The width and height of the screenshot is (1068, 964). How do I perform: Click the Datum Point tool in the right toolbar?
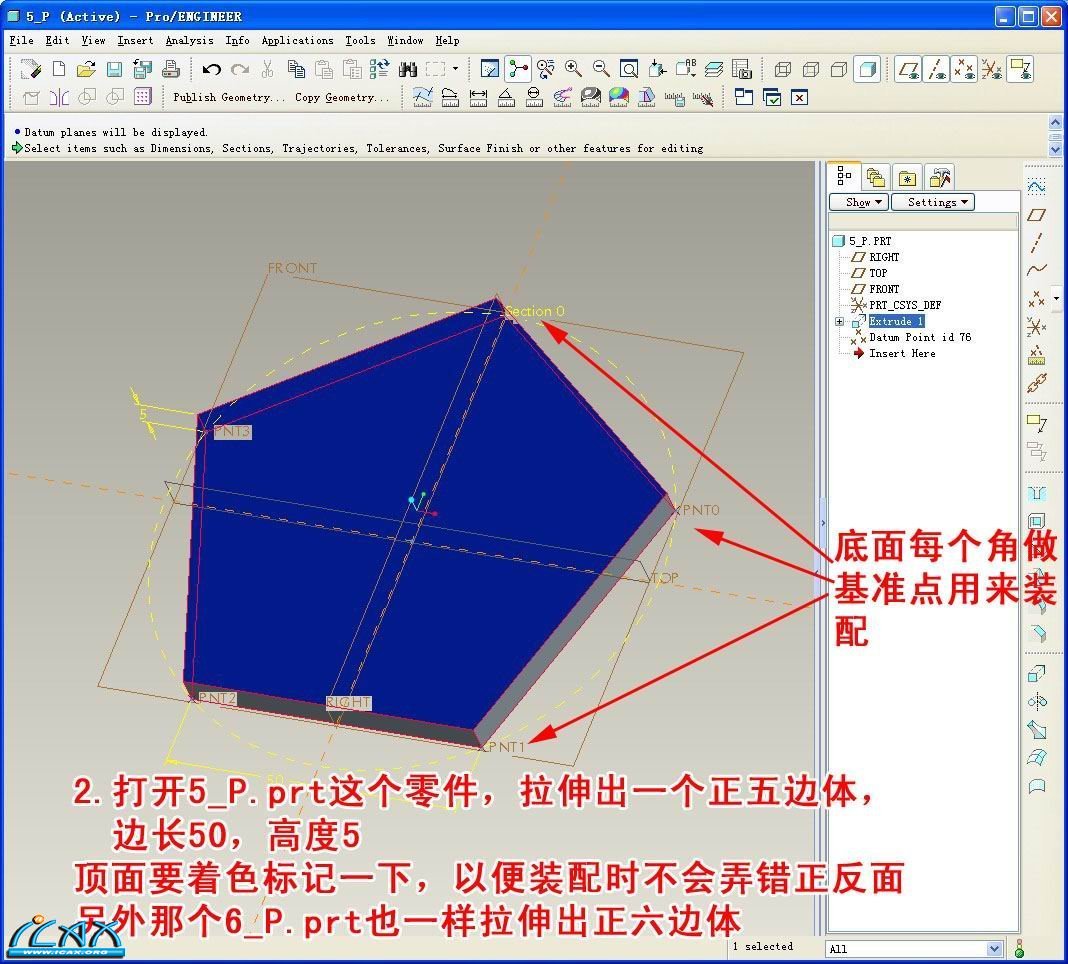point(1036,298)
